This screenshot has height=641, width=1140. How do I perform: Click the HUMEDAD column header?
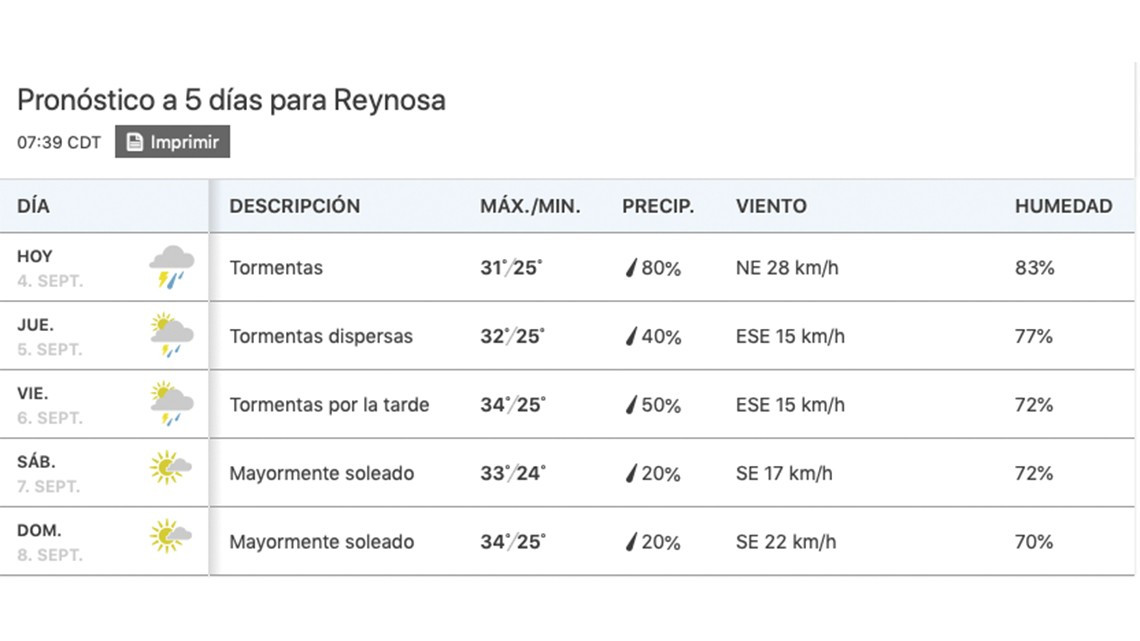(1064, 206)
